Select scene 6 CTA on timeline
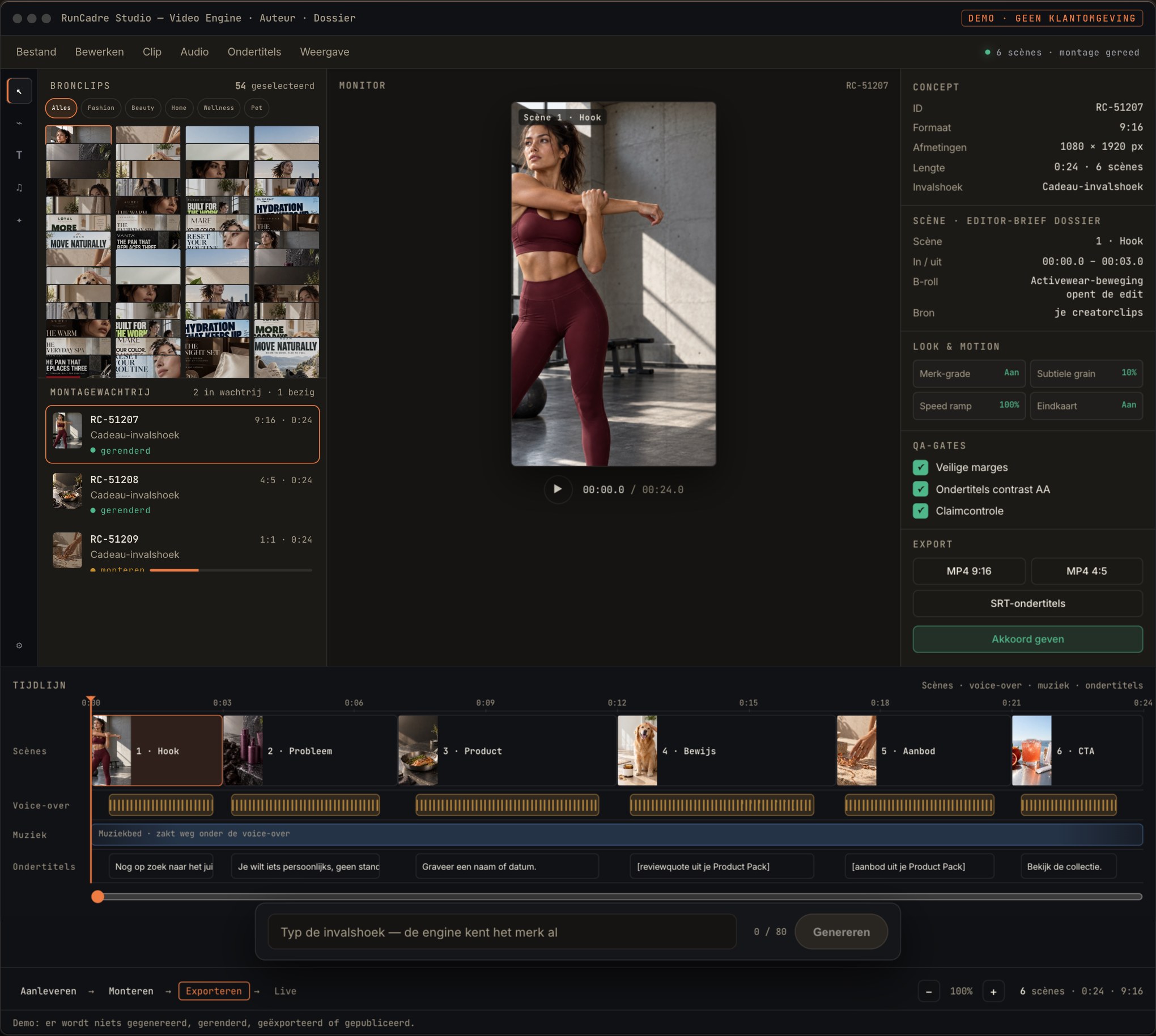Viewport: 1156px width, 1036px height. point(1077,751)
